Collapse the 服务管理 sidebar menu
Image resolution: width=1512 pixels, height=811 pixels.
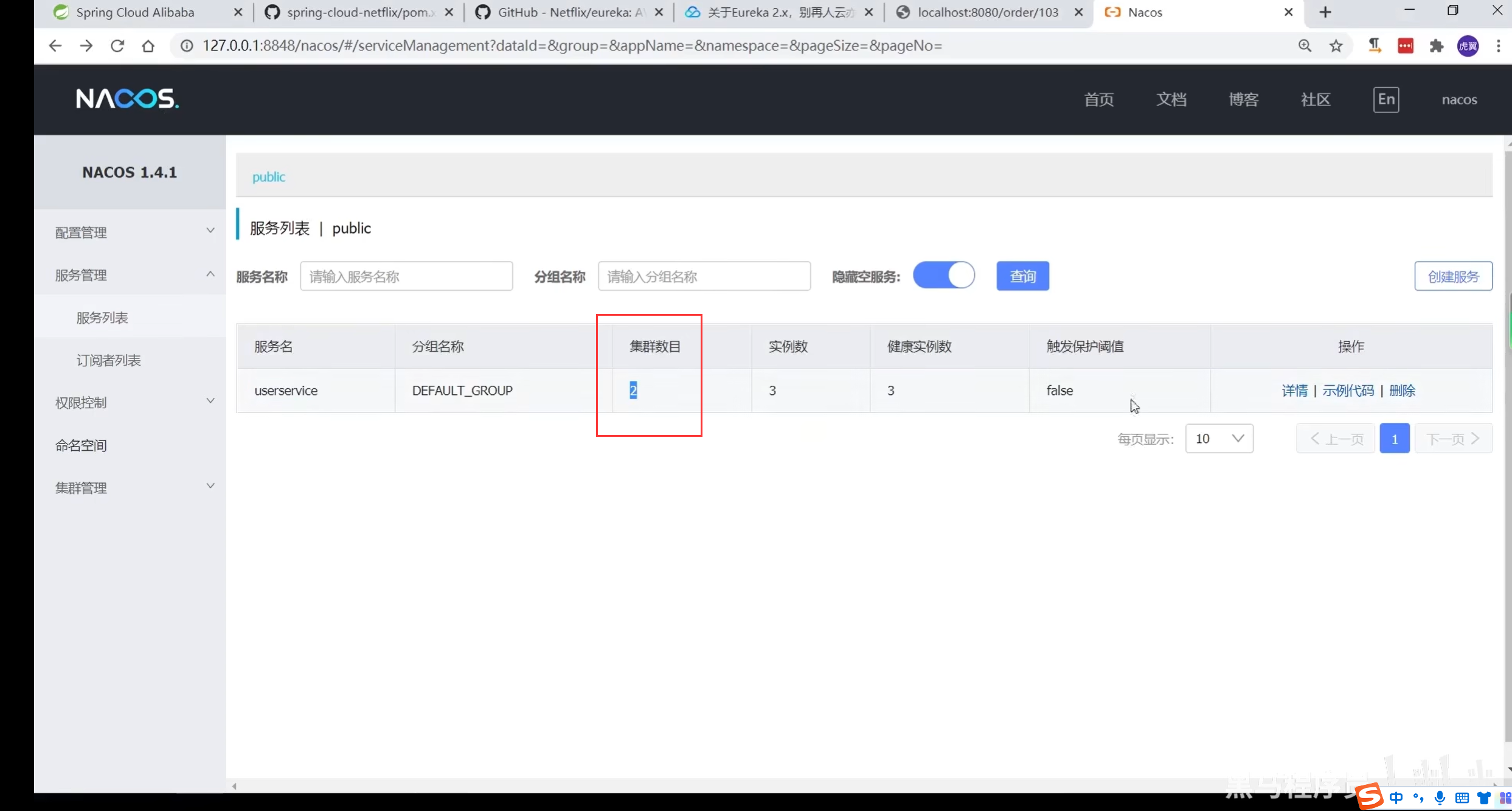pyautogui.click(x=134, y=274)
